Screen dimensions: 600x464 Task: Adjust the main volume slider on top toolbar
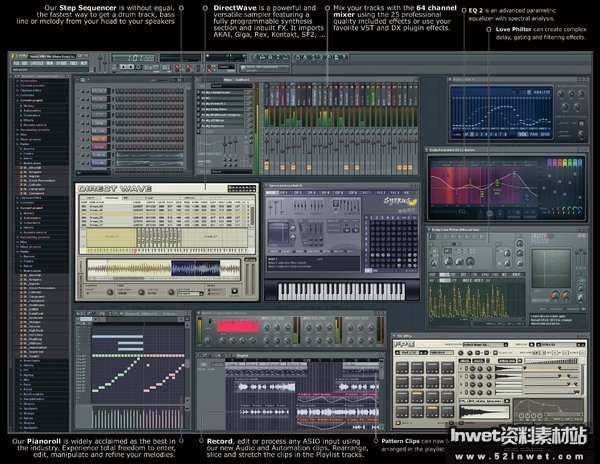100,63
